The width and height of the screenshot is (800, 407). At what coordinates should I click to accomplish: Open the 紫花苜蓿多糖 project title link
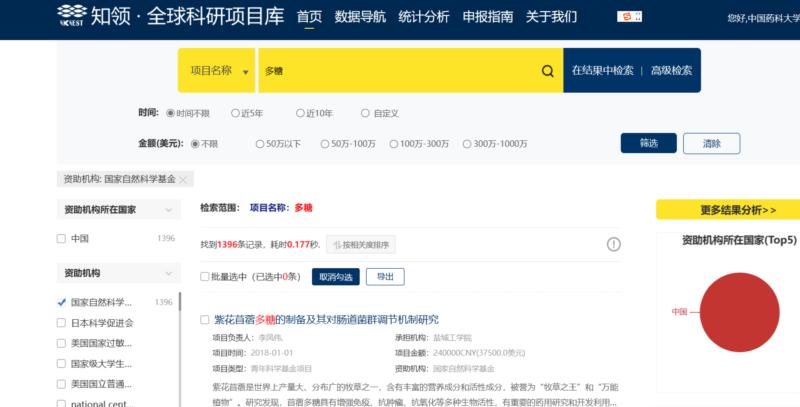click(326, 320)
